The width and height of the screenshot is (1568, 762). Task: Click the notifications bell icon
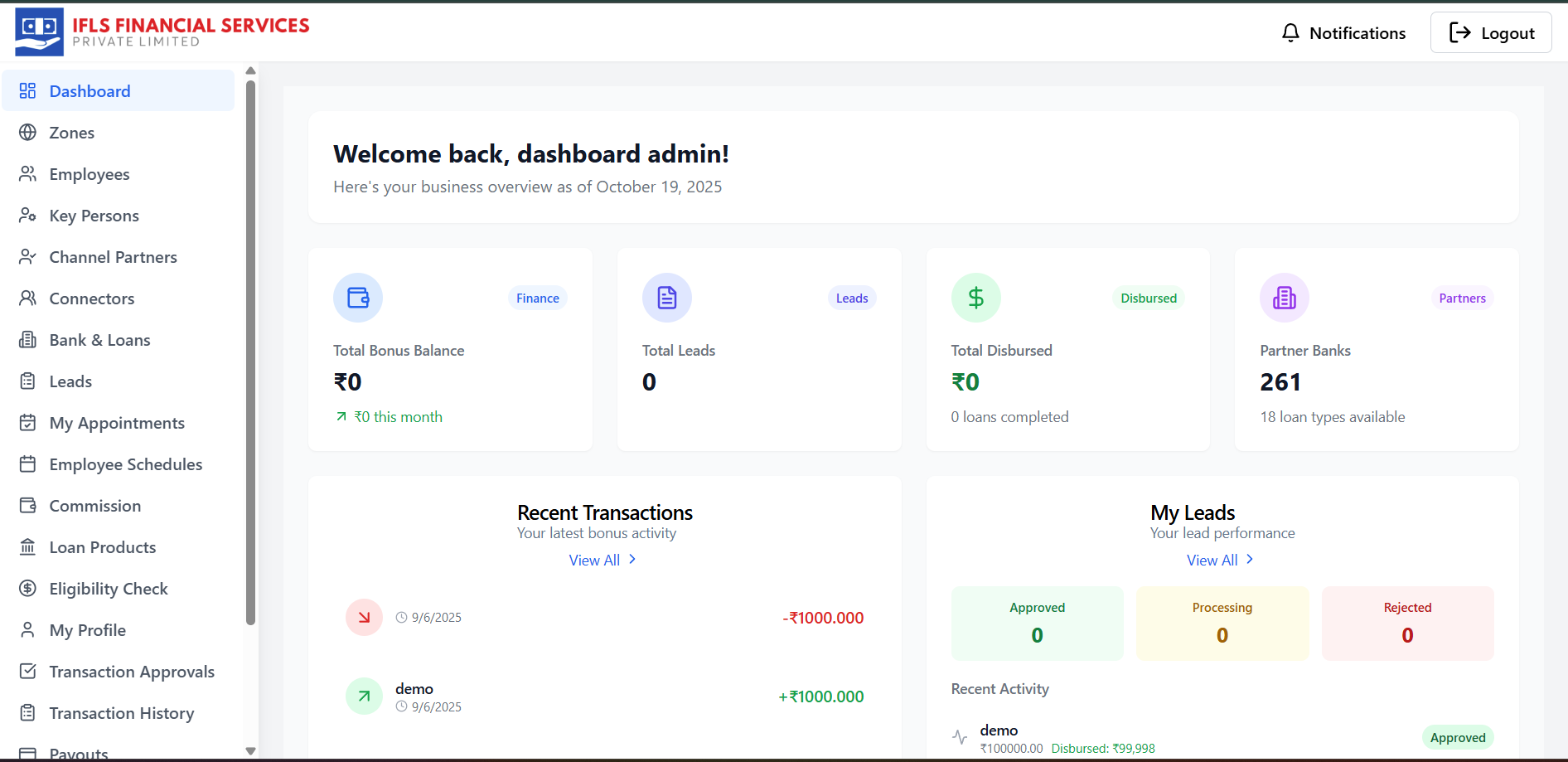click(1290, 33)
